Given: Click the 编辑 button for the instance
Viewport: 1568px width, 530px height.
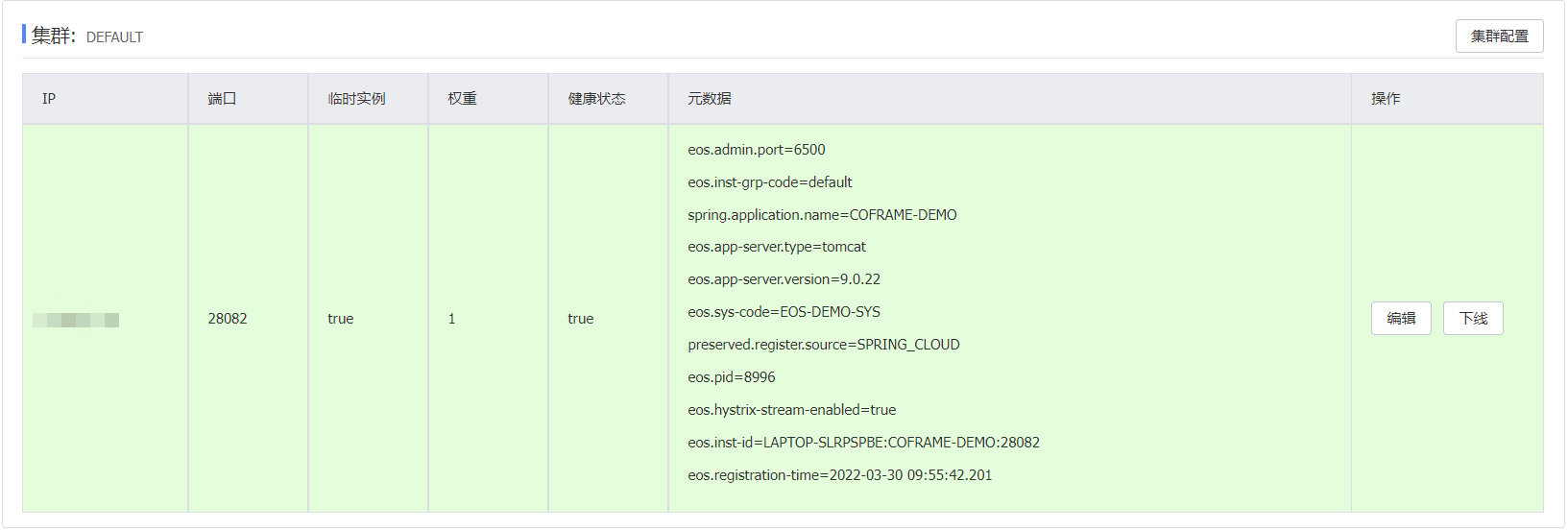Looking at the screenshot, I should pyautogui.click(x=1401, y=319).
